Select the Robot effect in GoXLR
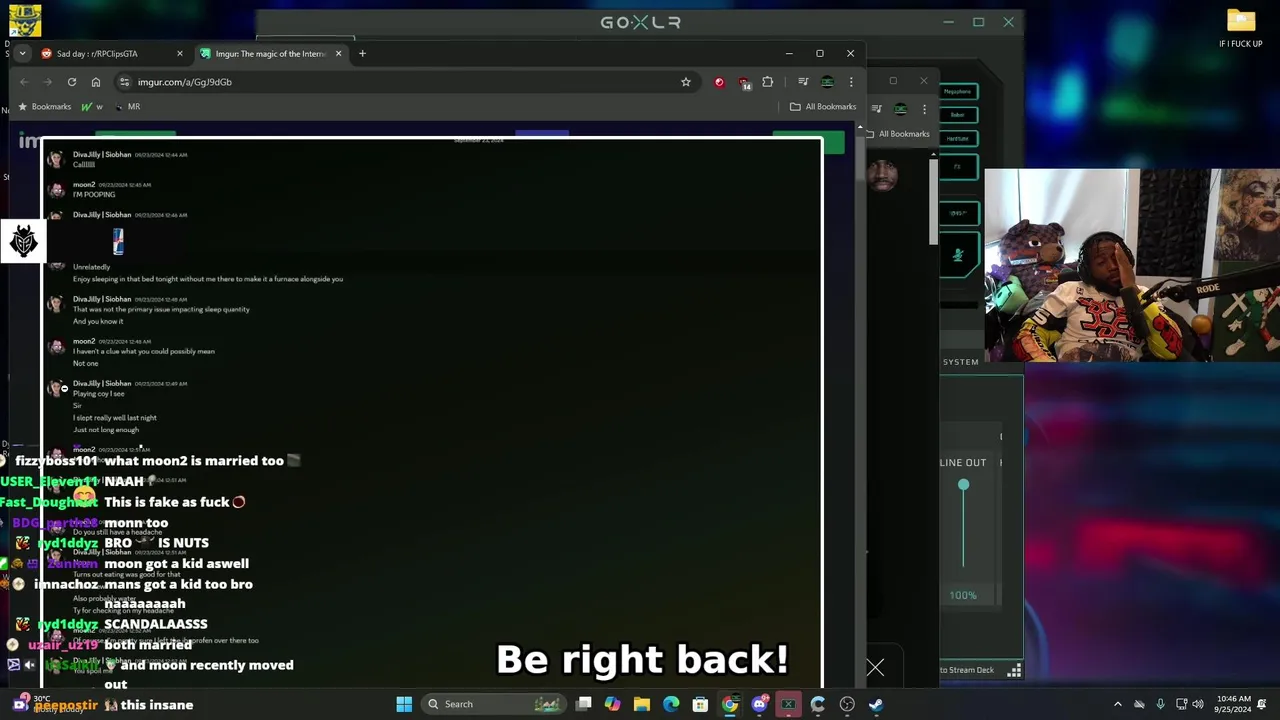Screen dimensions: 1280x720 click(958, 115)
